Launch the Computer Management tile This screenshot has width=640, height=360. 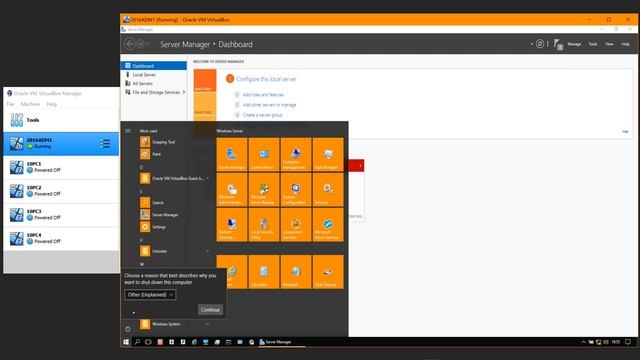click(x=296, y=154)
